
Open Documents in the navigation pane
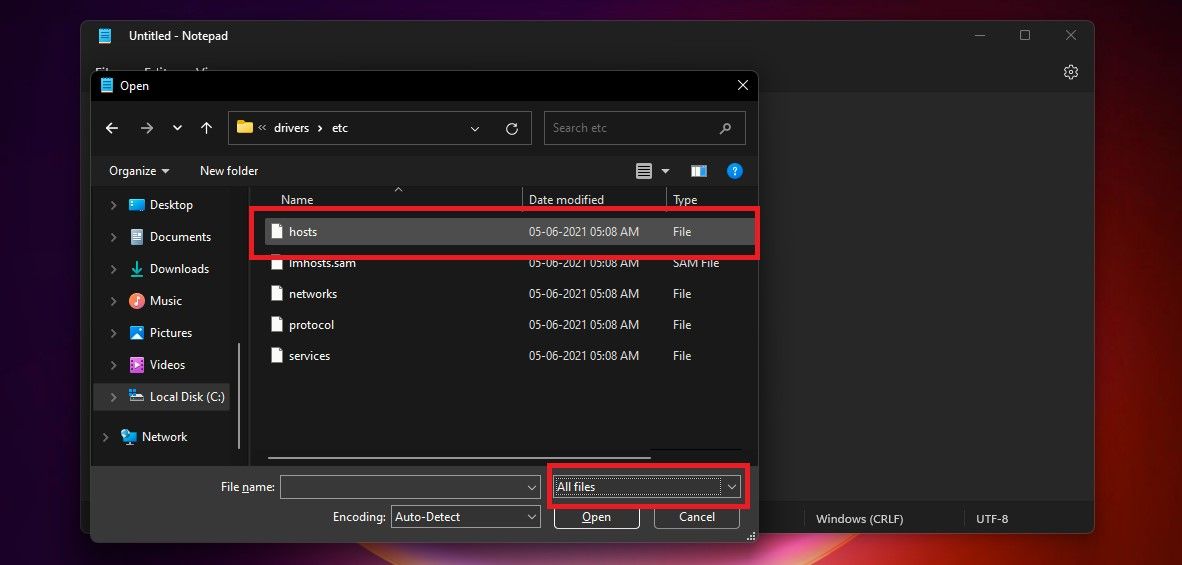pos(180,237)
